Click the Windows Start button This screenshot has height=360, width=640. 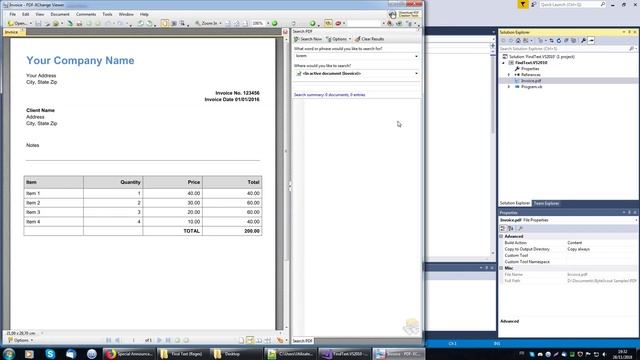[x=9, y=354]
